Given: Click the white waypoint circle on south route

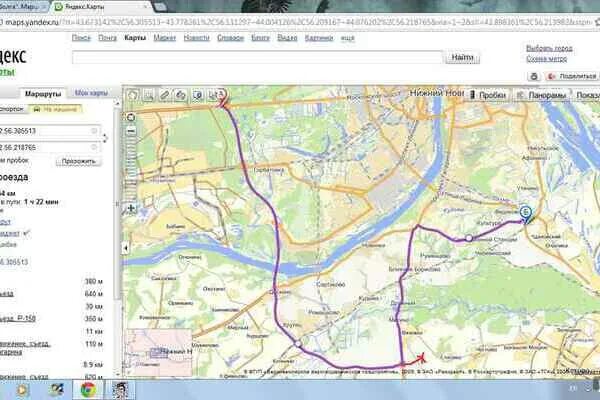Looking at the screenshot, I should coord(298,344).
